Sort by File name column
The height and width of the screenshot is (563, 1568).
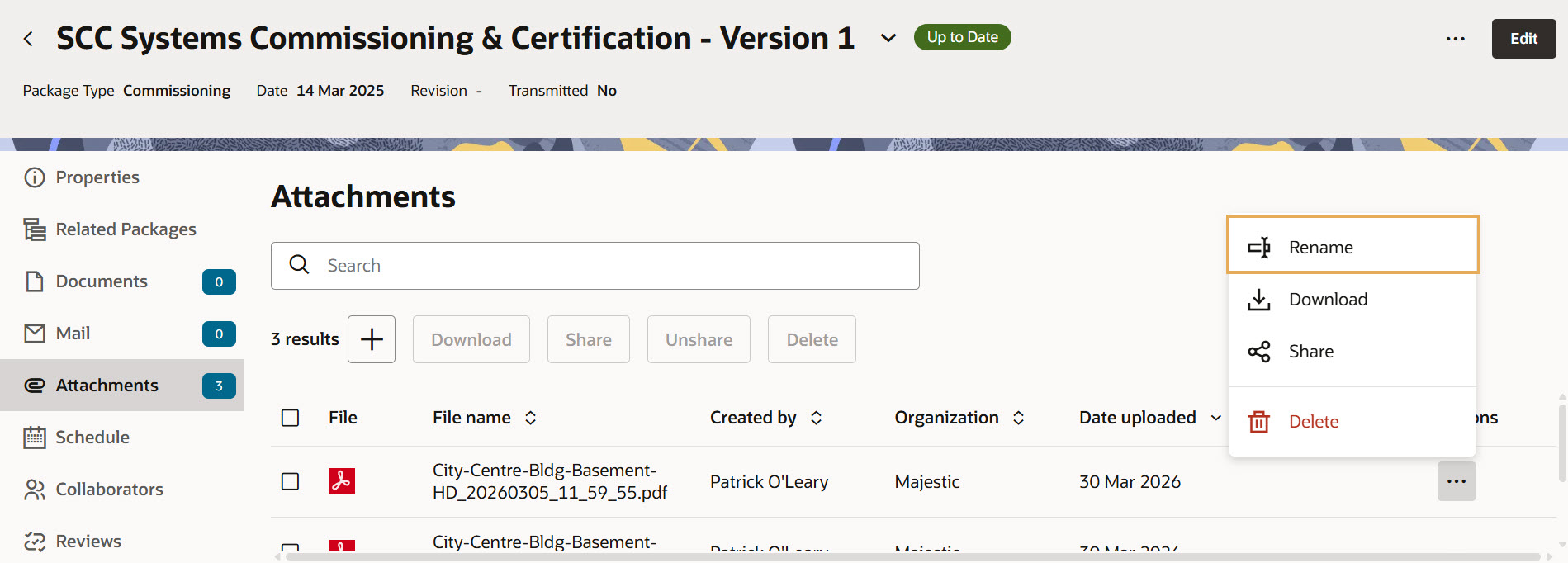(530, 418)
